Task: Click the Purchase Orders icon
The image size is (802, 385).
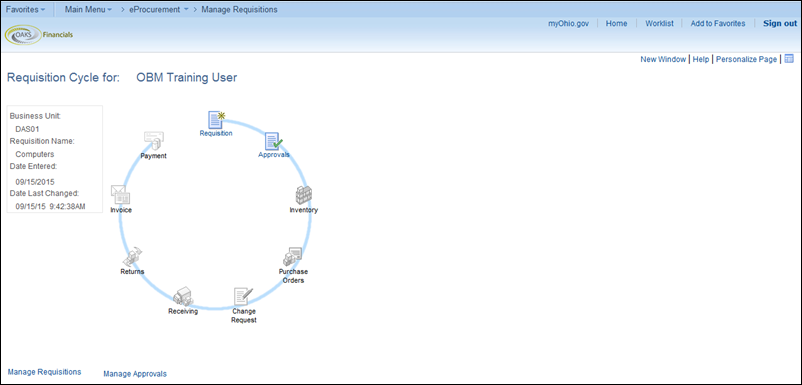Action: pyautogui.click(x=293, y=256)
